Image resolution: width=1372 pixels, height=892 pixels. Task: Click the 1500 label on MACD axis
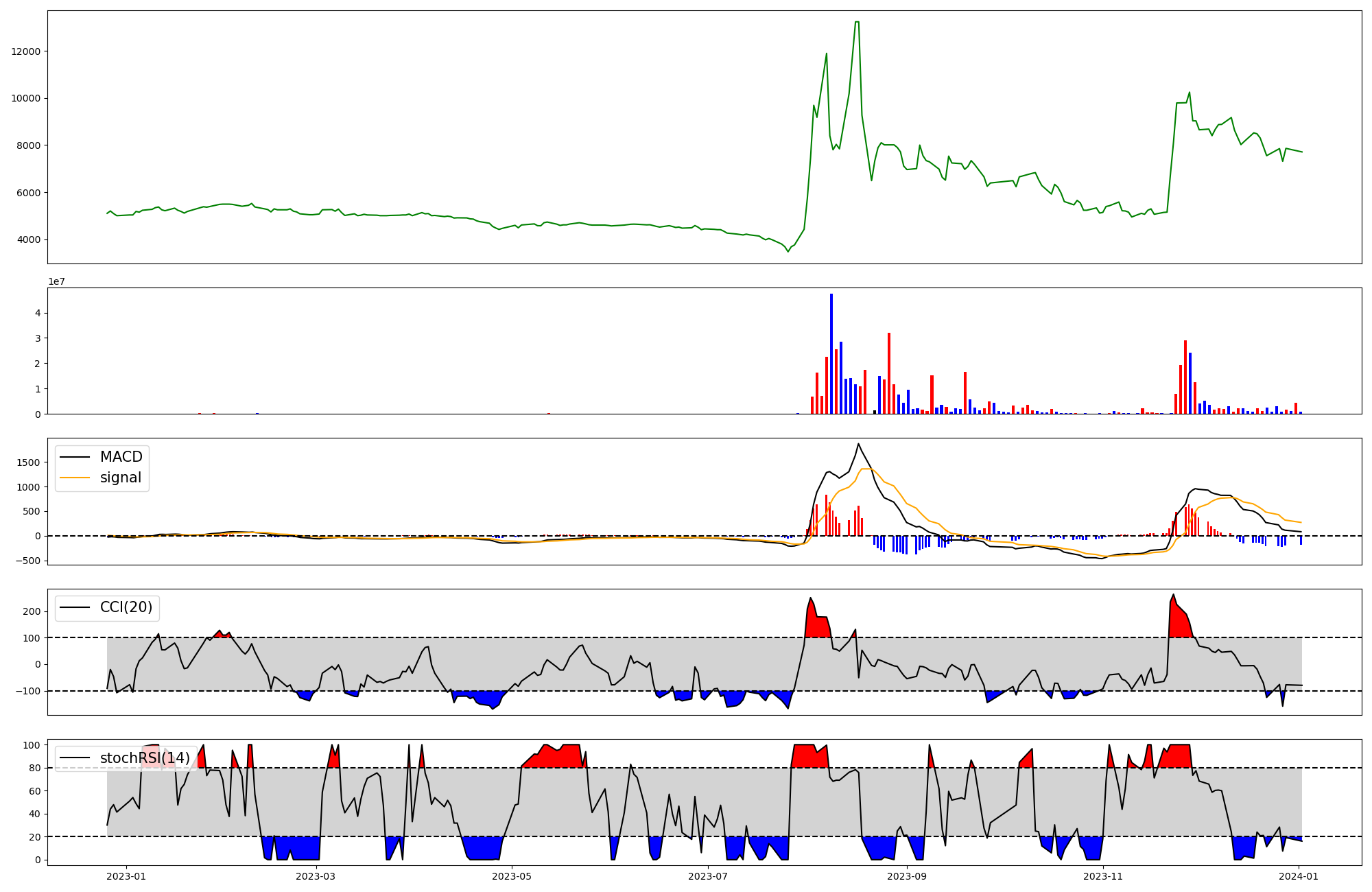click(29, 462)
